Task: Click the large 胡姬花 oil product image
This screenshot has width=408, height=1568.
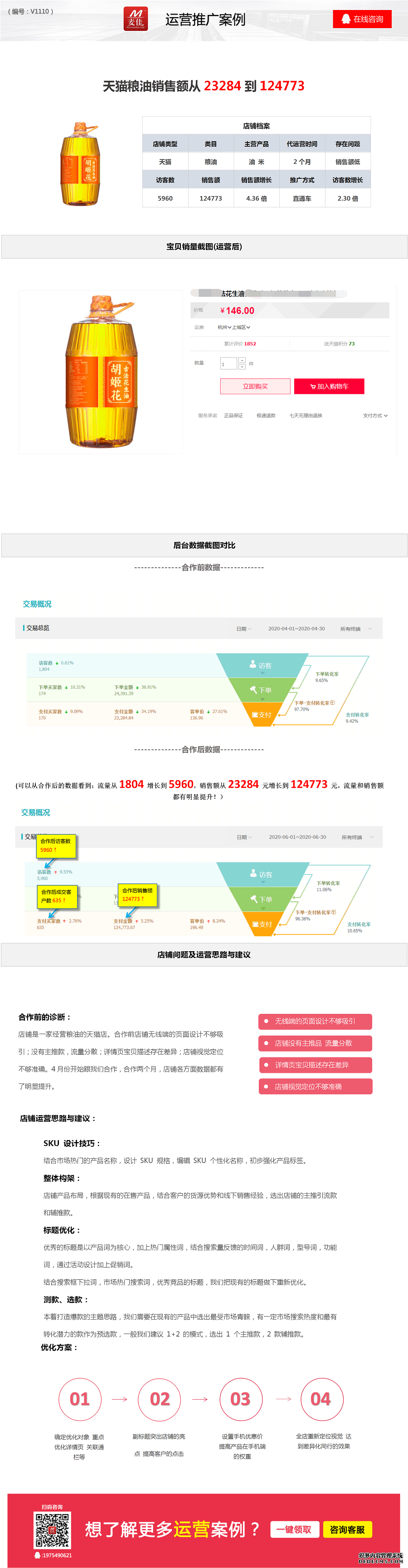Action: tap(101, 372)
